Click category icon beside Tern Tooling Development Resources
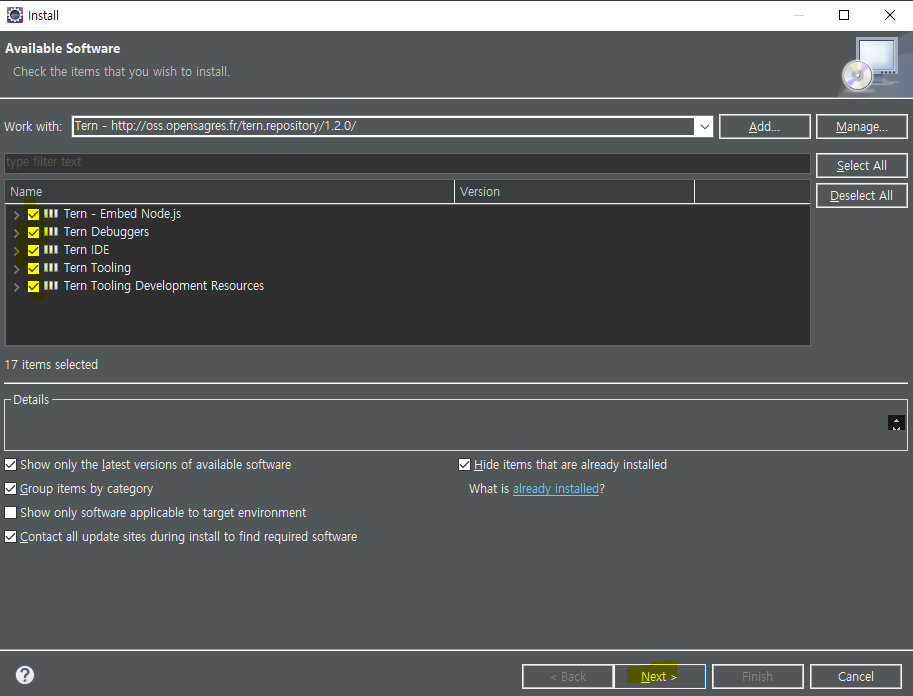The height and width of the screenshot is (696, 913). (51, 286)
